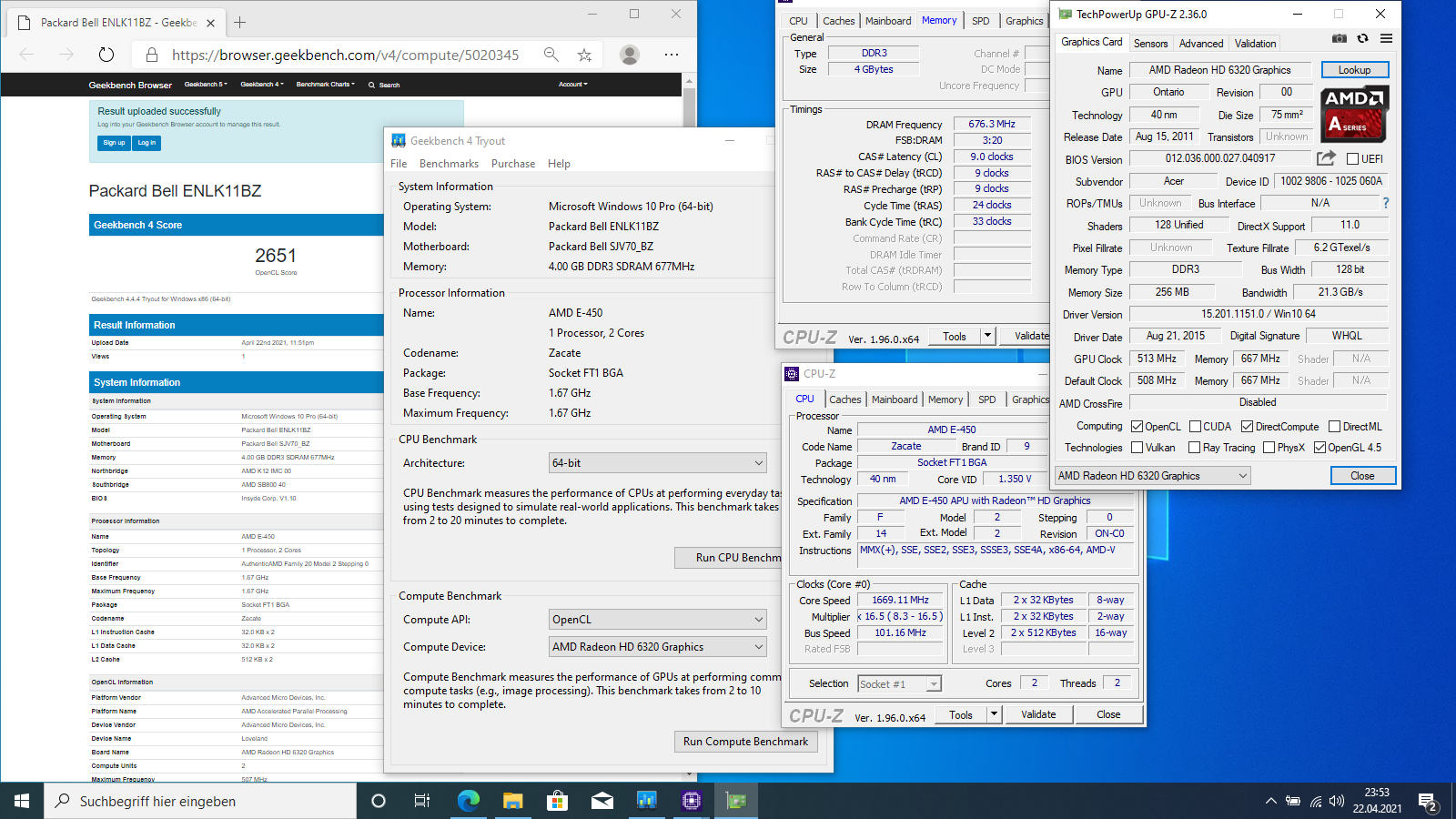Toggle the Ray Tracing checkbox in GPU-Z
This screenshot has width=1456, height=819.
(x=1194, y=447)
